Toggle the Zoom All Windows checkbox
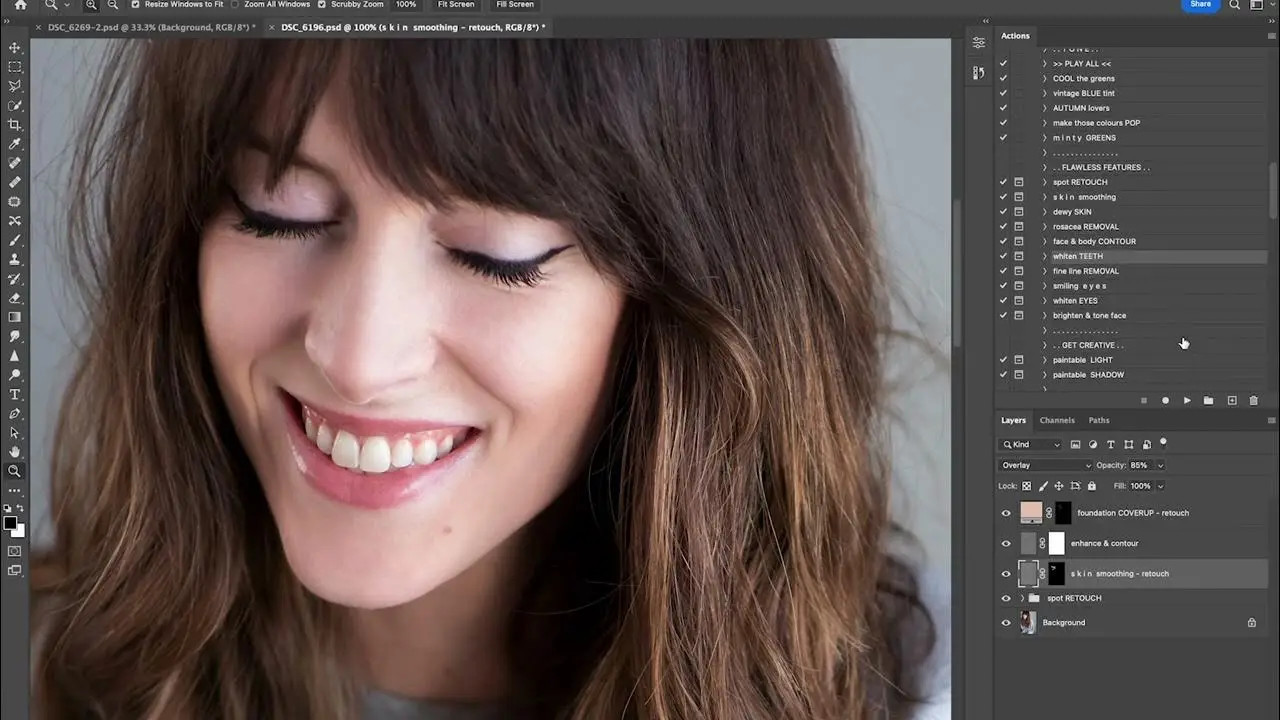The width and height of the screenshot is (1280, 720). [234, 4]
